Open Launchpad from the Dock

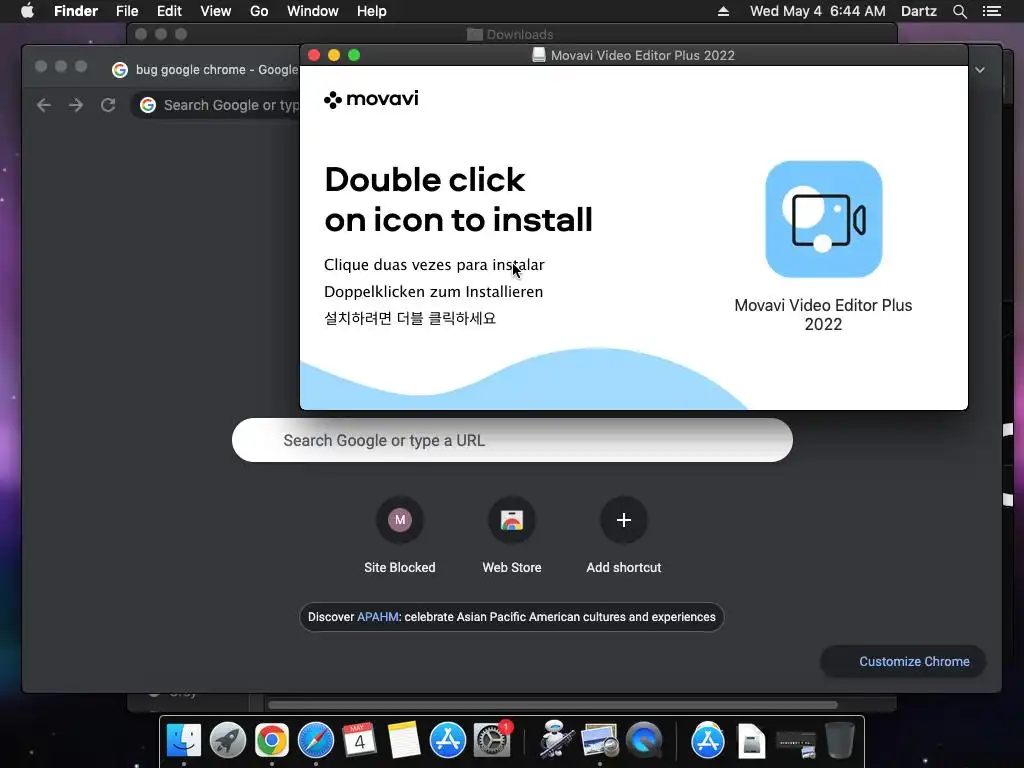pos(228,740)
